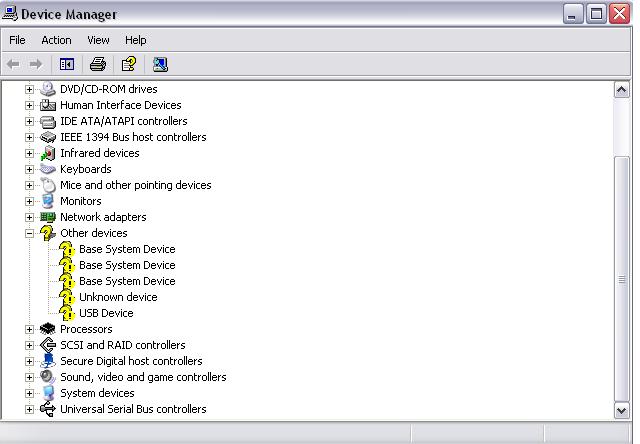Expand the Infrared devices node
Viewport: 640px width, 444px height.
click(29, 153)
